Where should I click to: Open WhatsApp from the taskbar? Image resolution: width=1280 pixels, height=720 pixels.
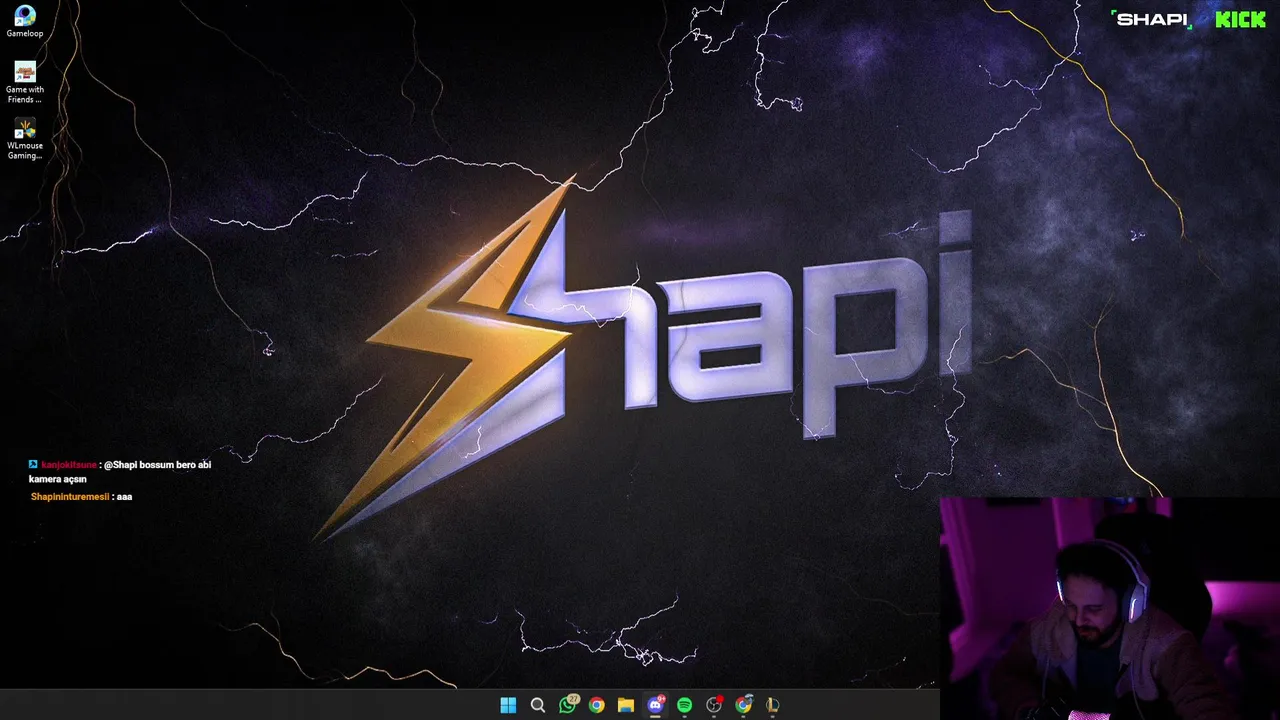(x=567, y=705)
